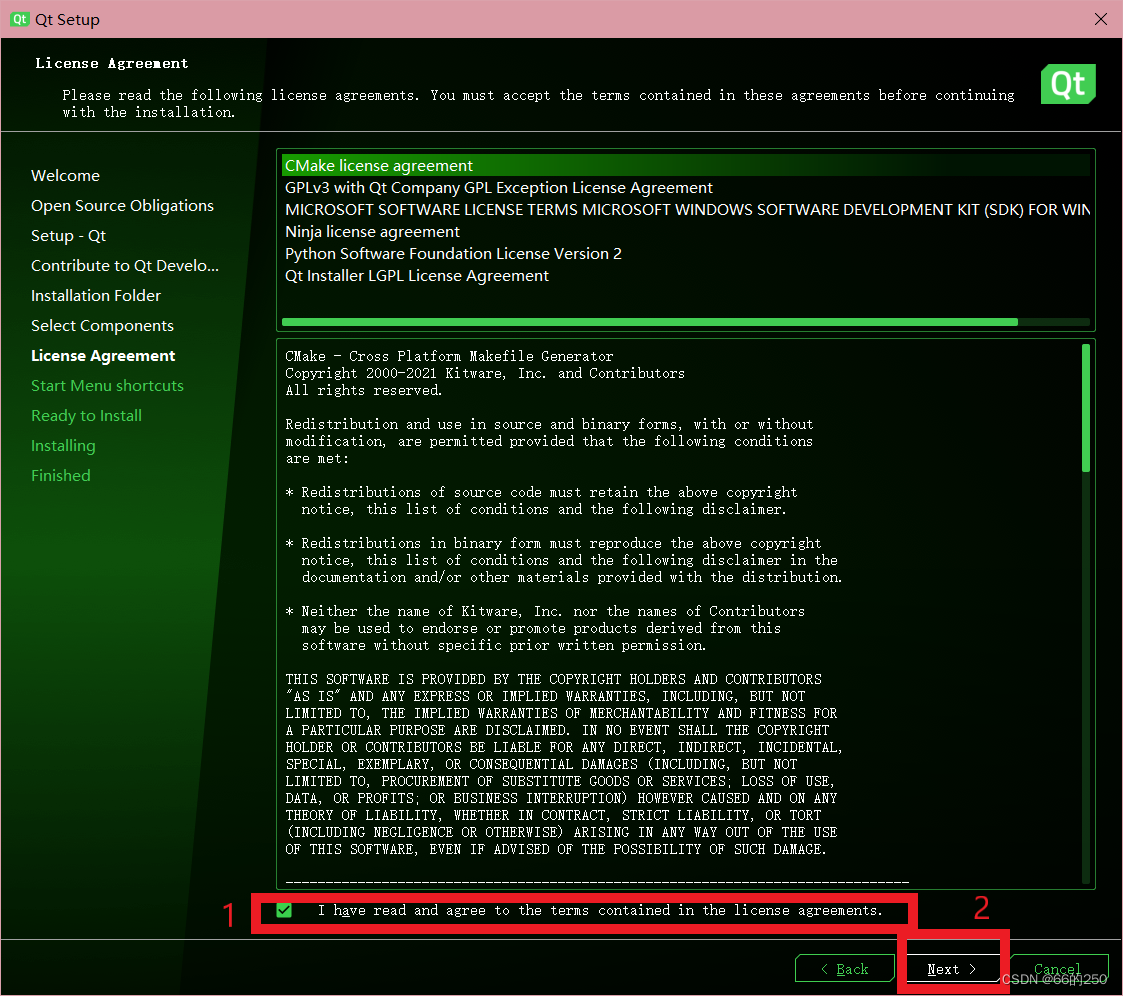Cancel the Qt installation
The height and width of the screenshot is (996, 1123).
[x=1059, y=969]
